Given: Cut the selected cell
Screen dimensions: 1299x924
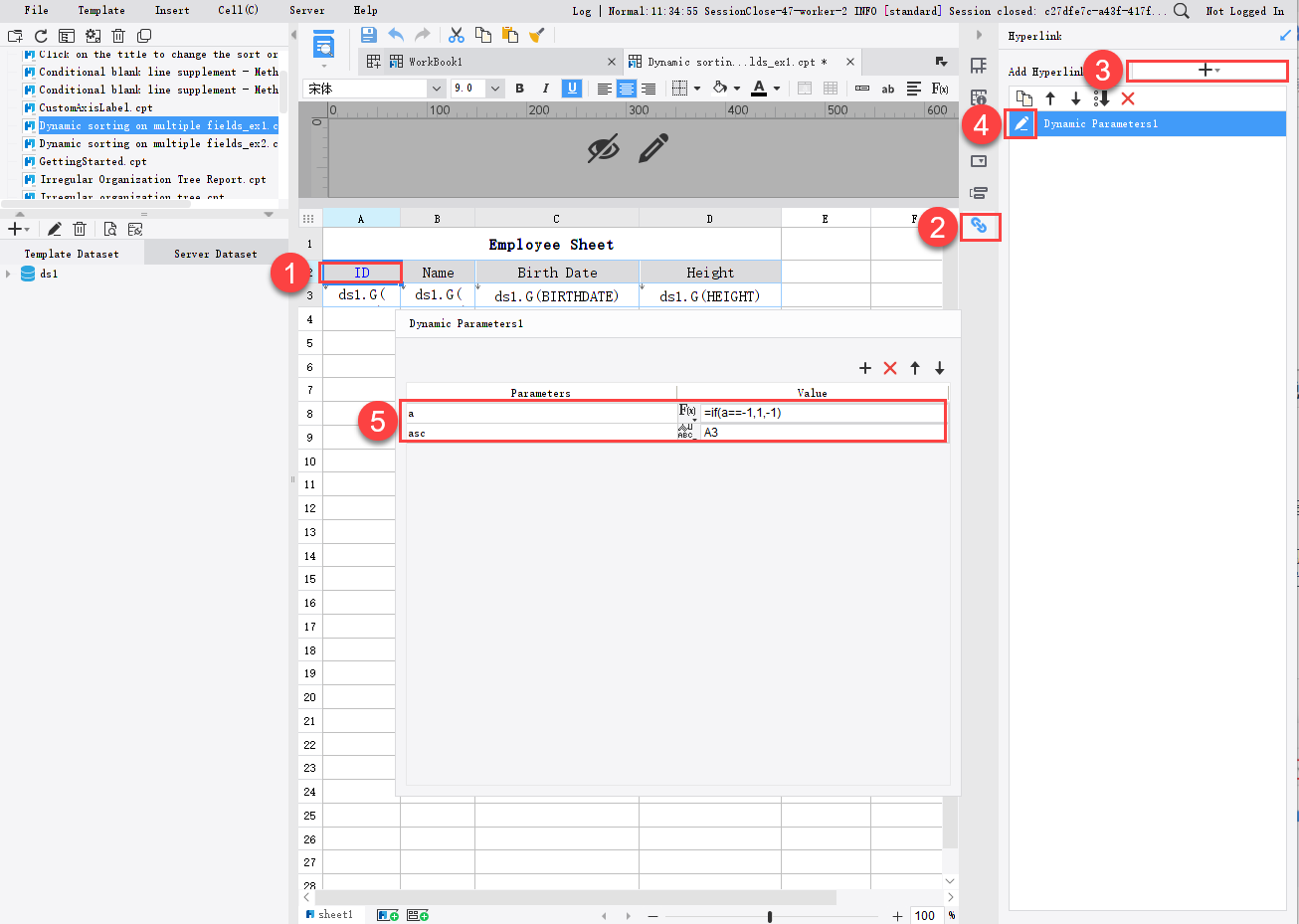Looking at the screenshot, I should (457, 35).
